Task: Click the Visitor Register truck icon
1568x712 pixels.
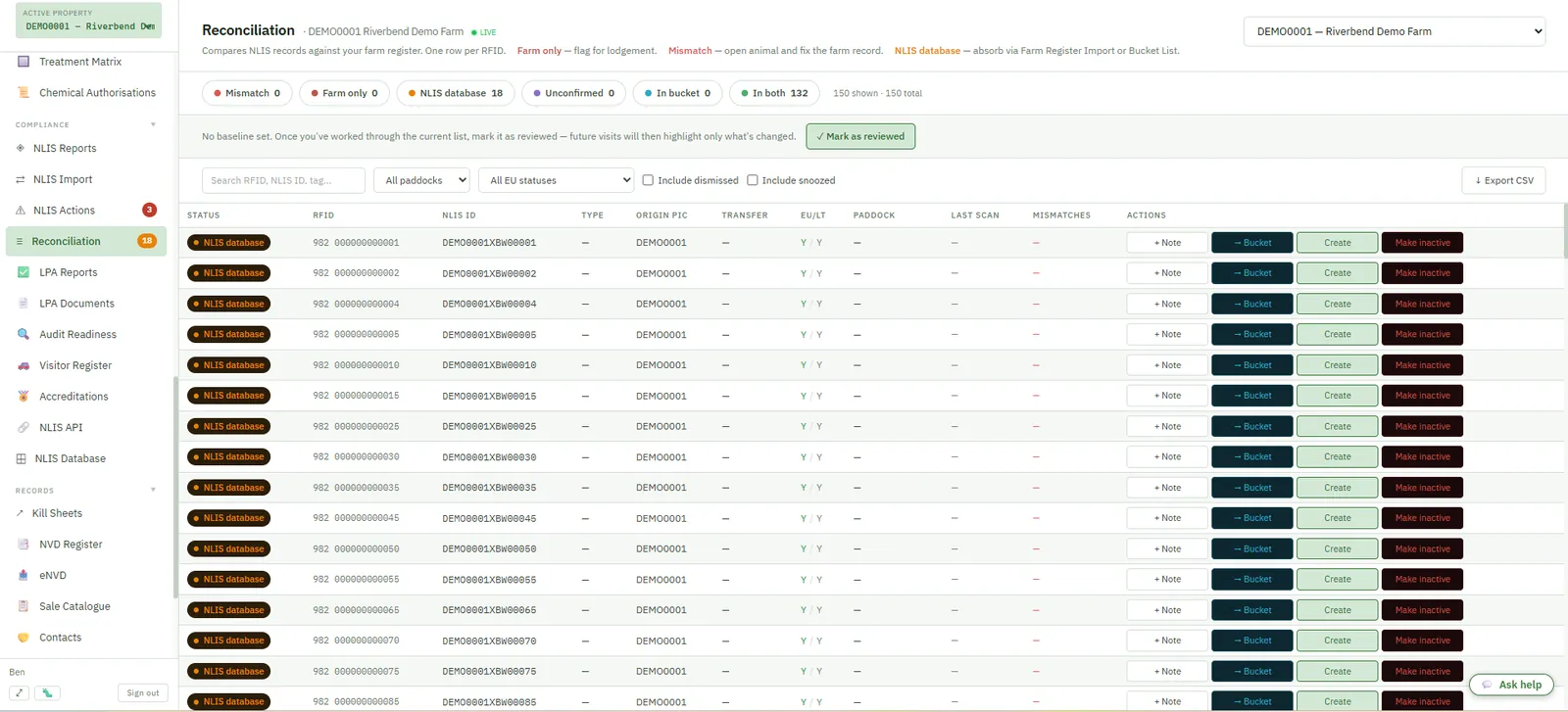Action: point(24,365)
